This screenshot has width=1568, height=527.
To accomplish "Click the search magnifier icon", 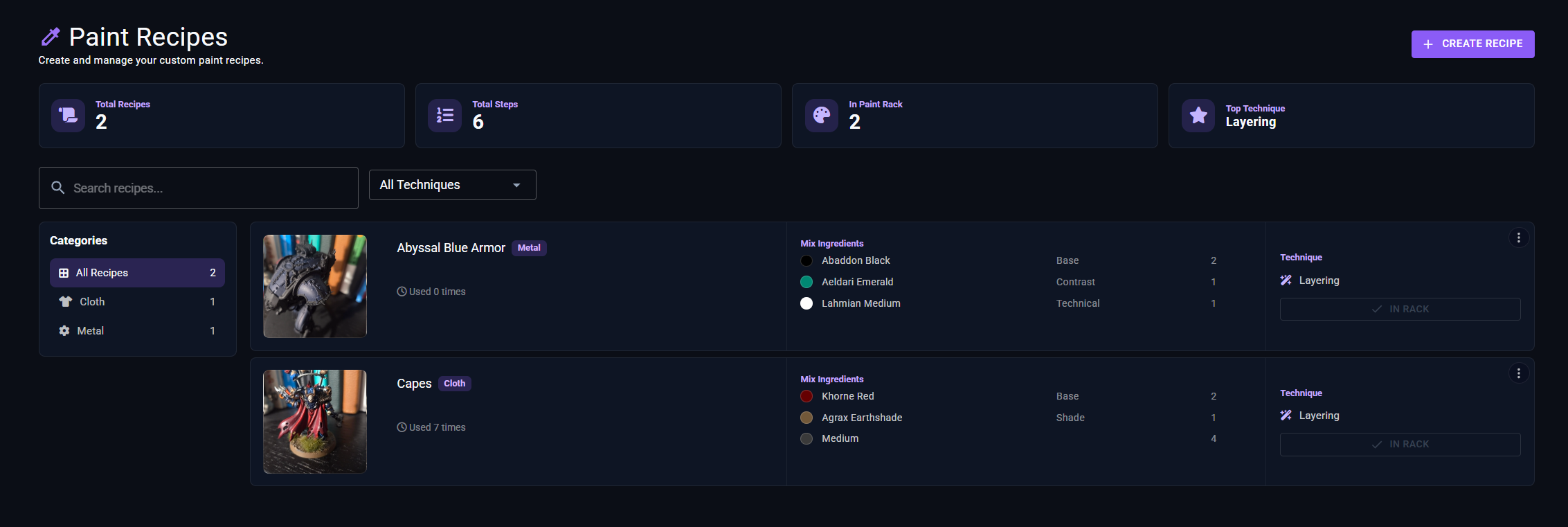I will 58,188.
